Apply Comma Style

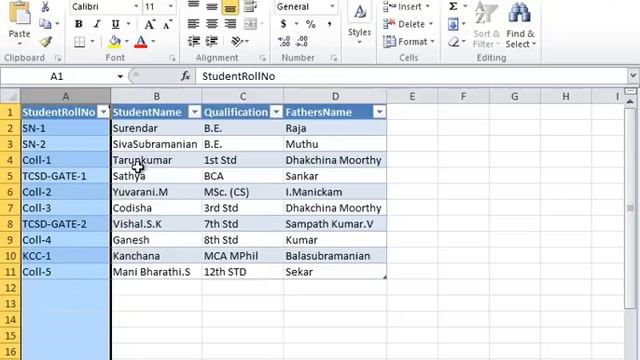click(x=329, y=24)
